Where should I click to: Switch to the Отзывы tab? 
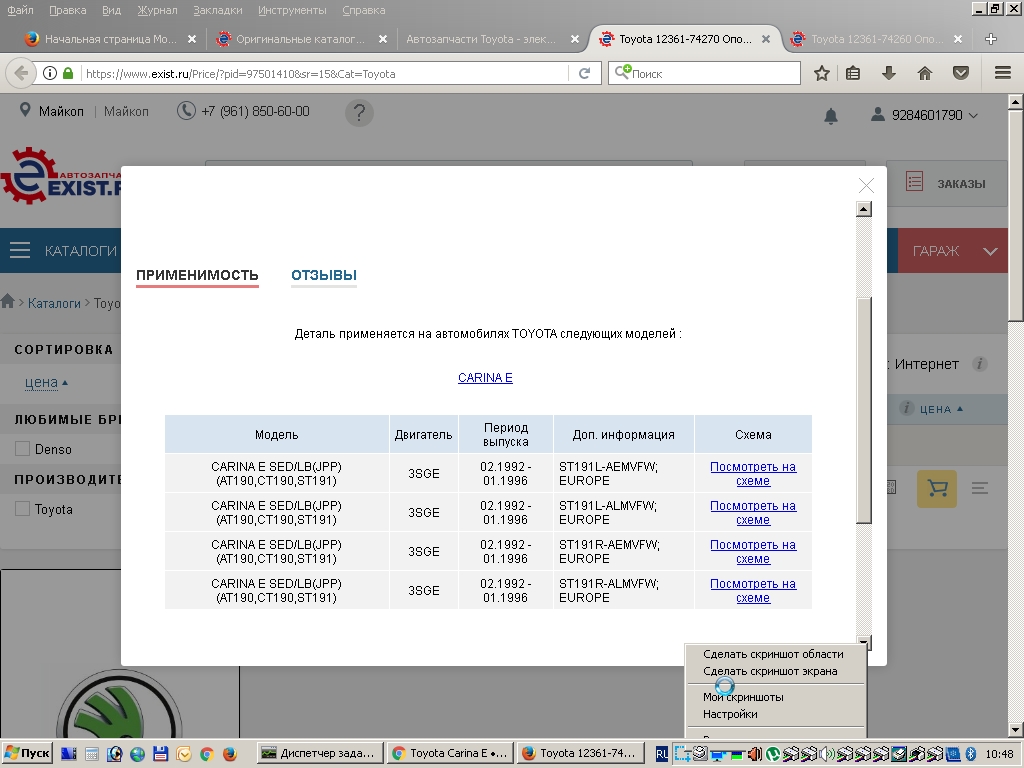tap(324, 276)
